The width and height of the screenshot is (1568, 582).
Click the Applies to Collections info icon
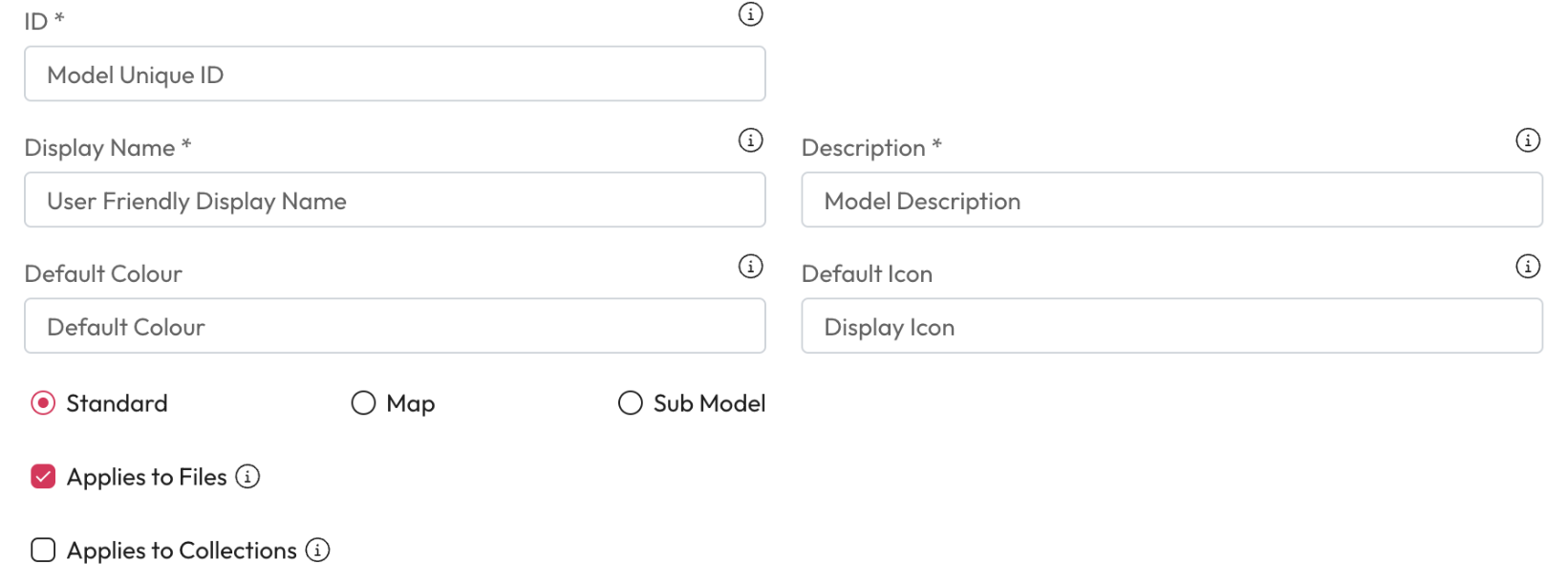pyautogui.click(x=317, y=550)
